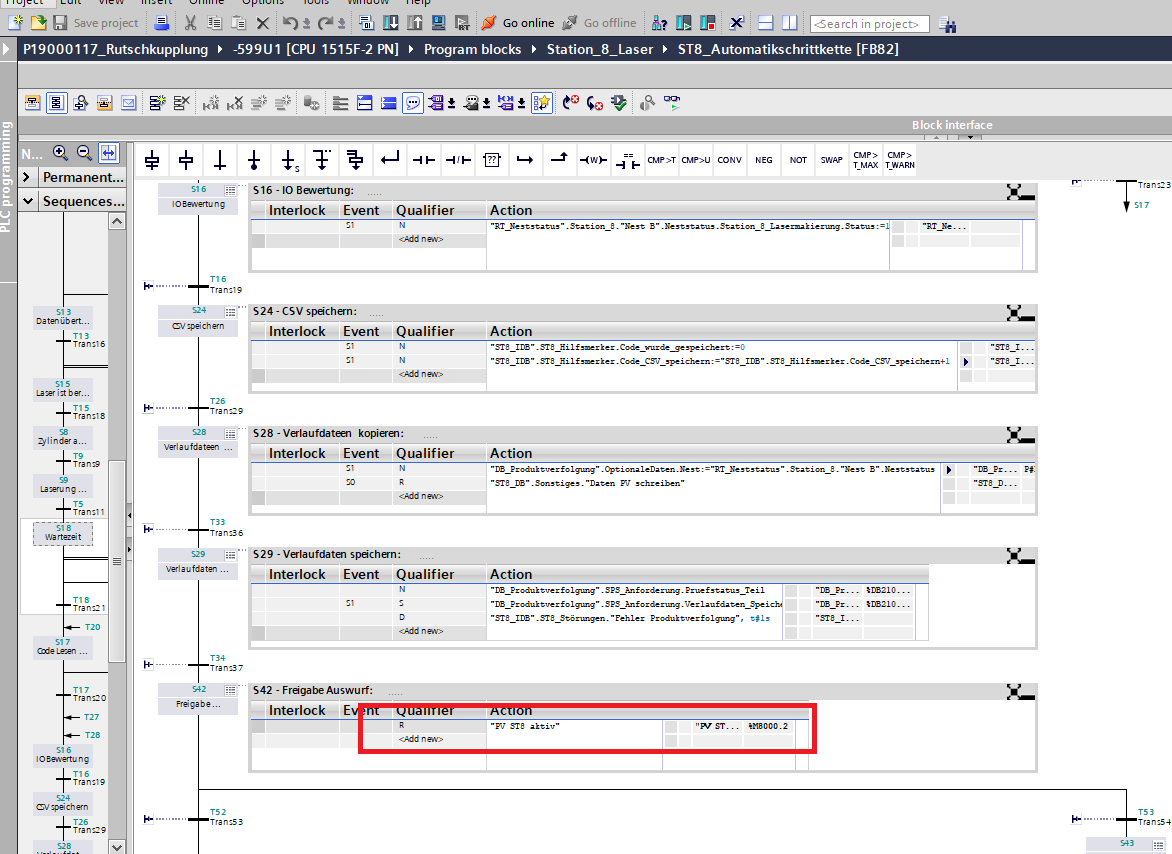Click the Cut scissors icon
This screenshot has width=1172, height=854.
point(191,22)
